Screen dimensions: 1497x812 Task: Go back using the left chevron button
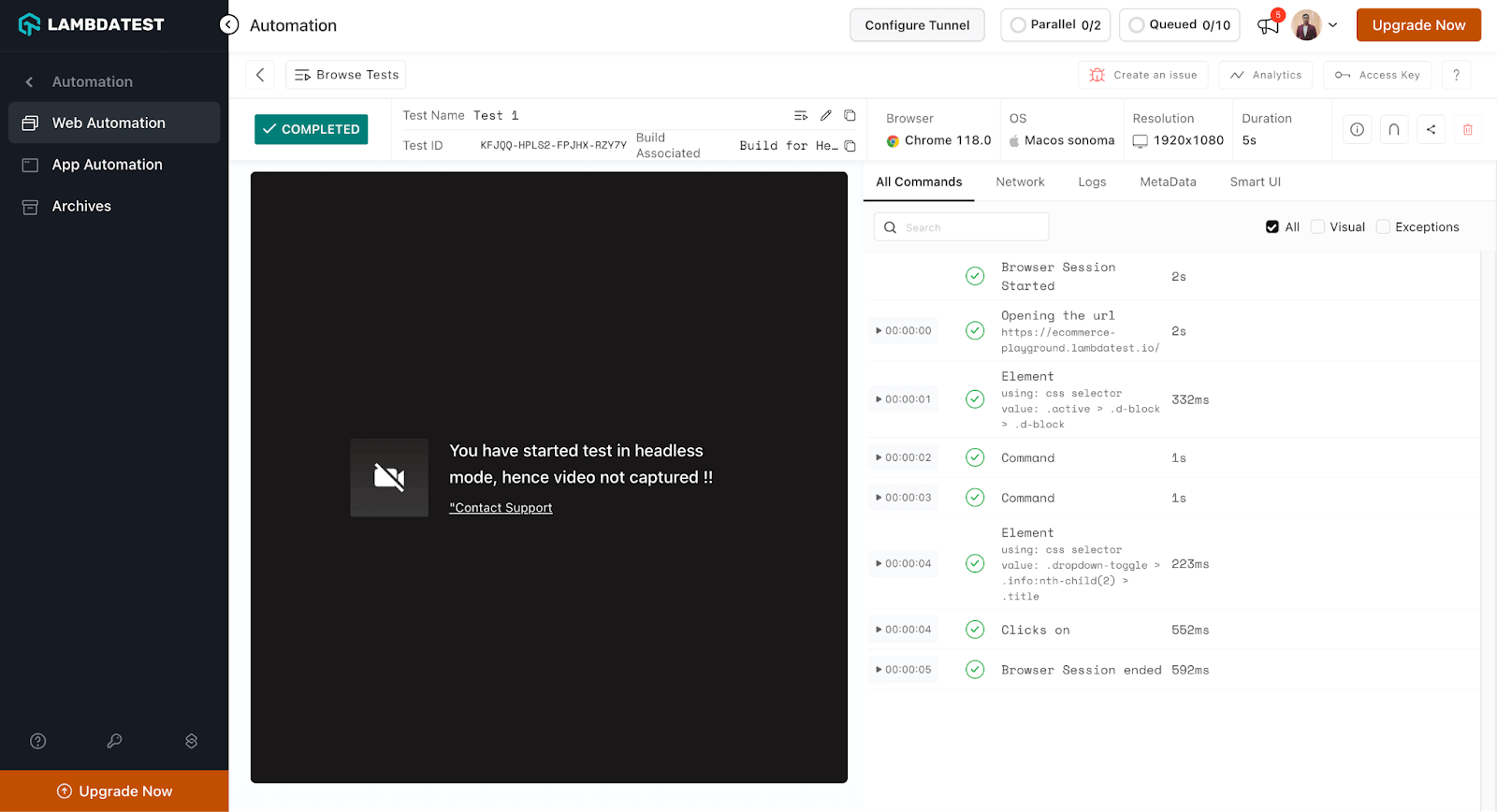tap(260, 75)
